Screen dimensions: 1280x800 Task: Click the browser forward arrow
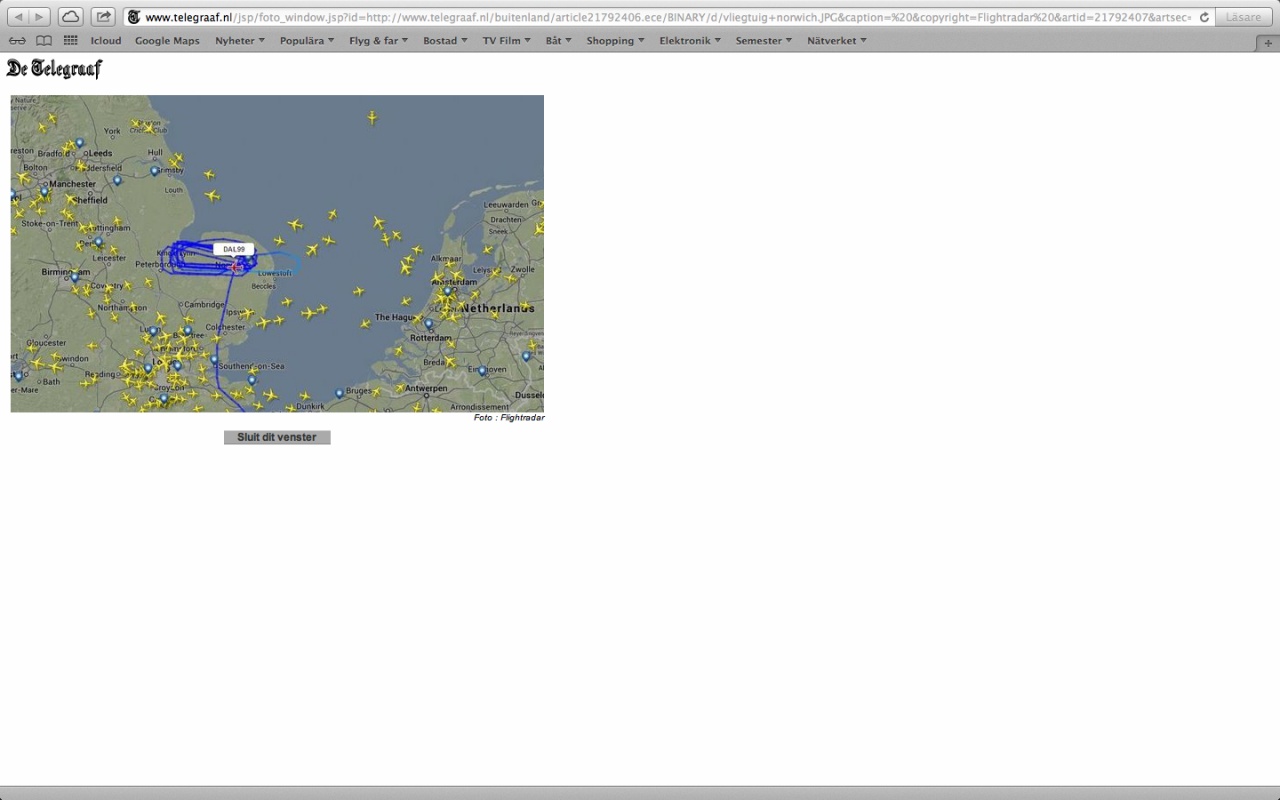[40, 17]
